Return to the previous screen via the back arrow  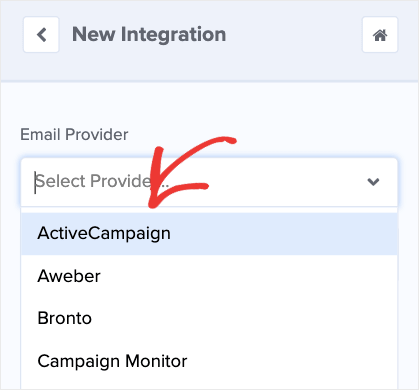(41, 35)
